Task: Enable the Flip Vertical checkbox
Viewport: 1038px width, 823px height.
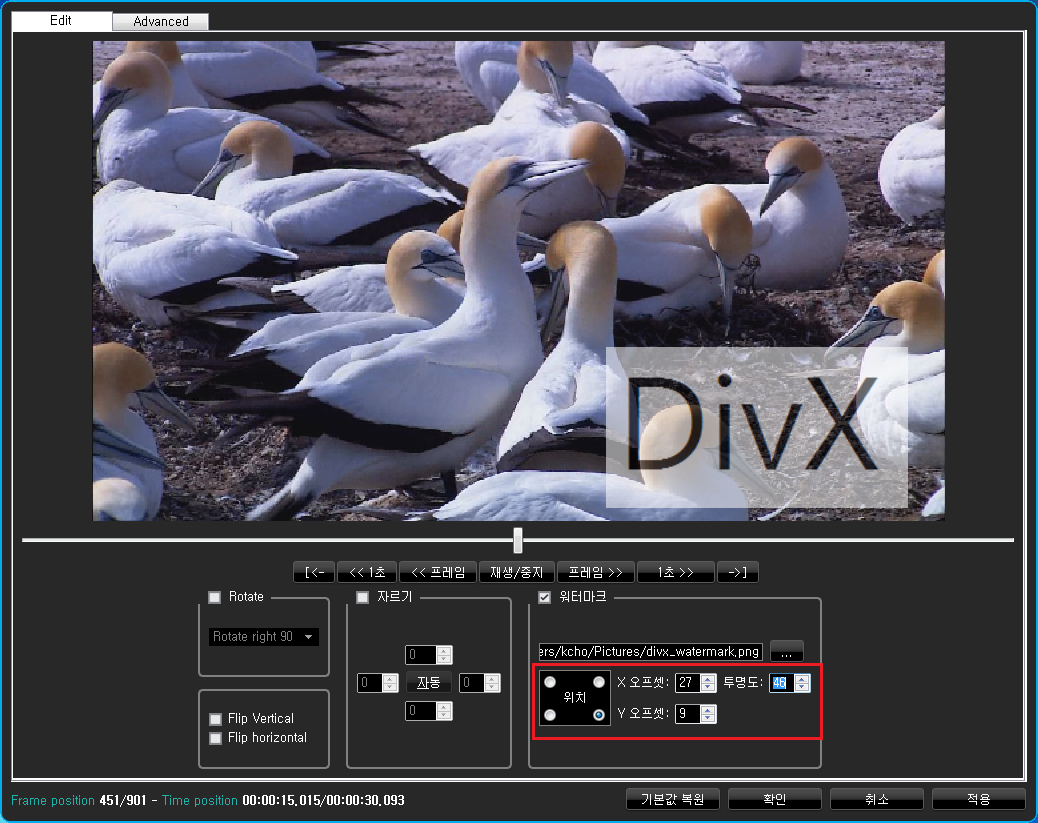Action: (x=215, y=719)
